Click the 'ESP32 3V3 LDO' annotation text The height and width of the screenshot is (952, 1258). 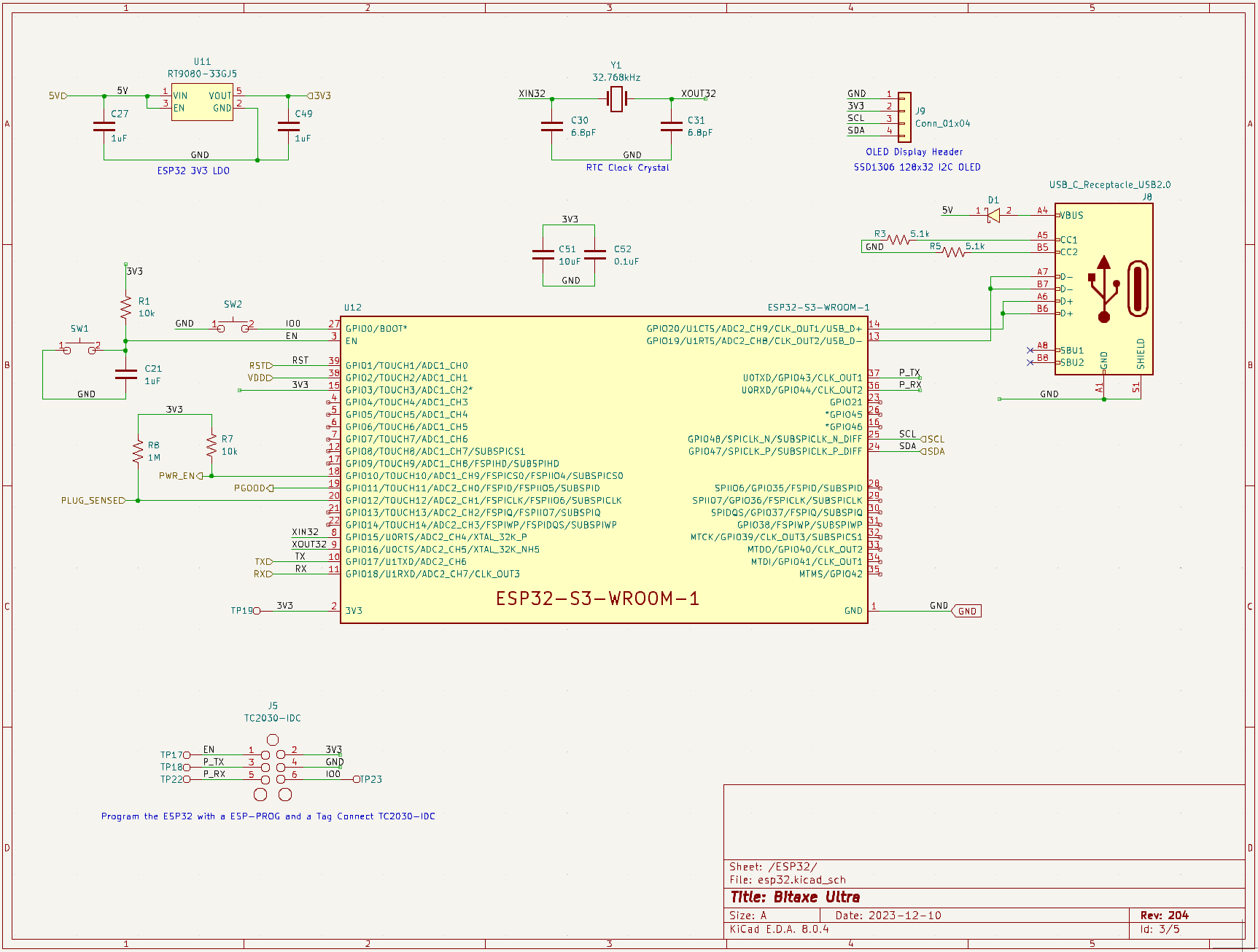(x=193, y=171)
